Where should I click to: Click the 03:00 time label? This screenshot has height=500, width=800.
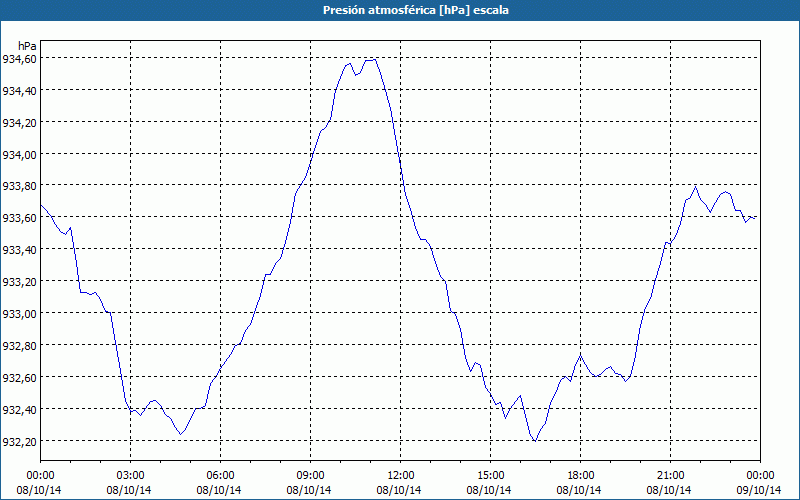tap(131, 476)
